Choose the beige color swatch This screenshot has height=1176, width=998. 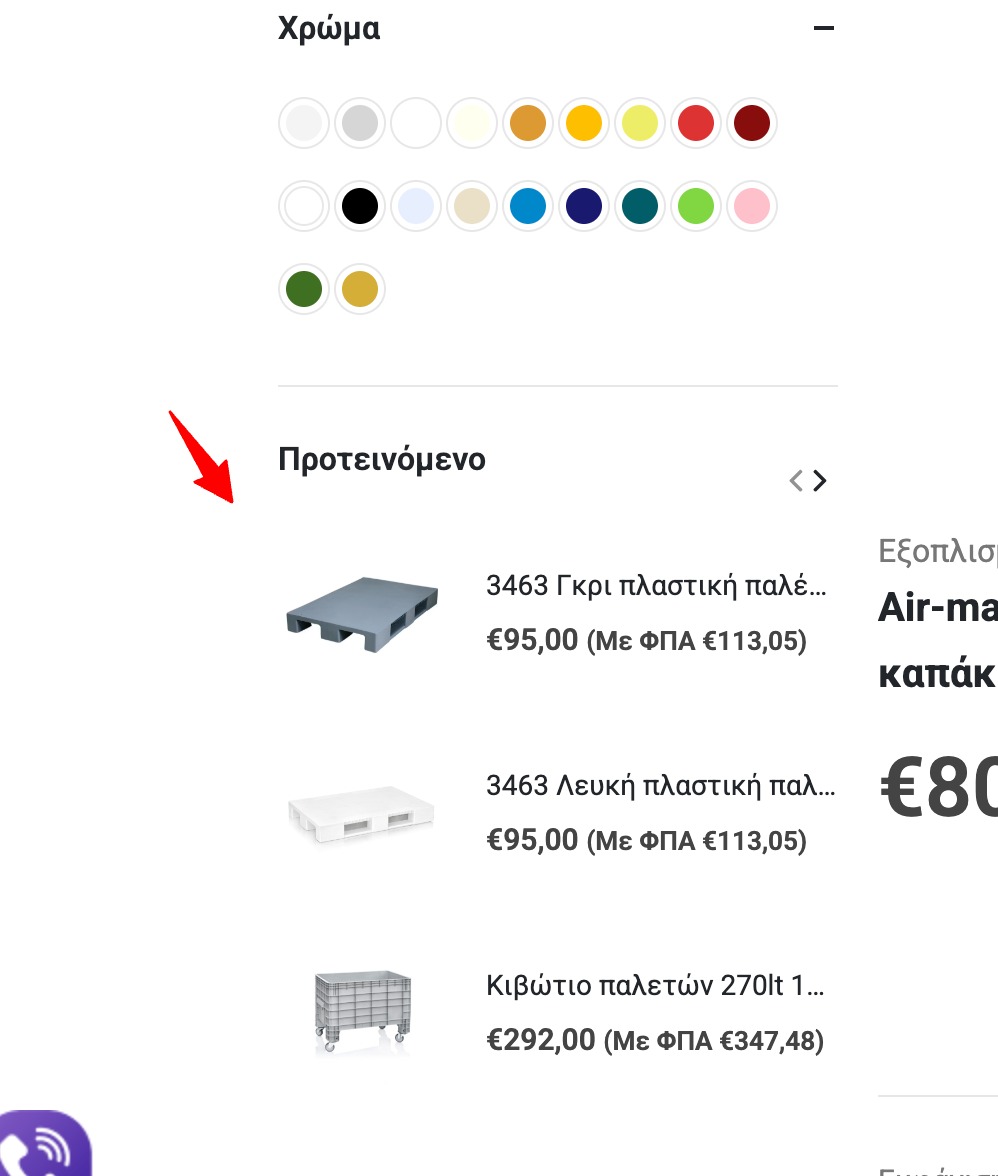[x=472, y=207]
